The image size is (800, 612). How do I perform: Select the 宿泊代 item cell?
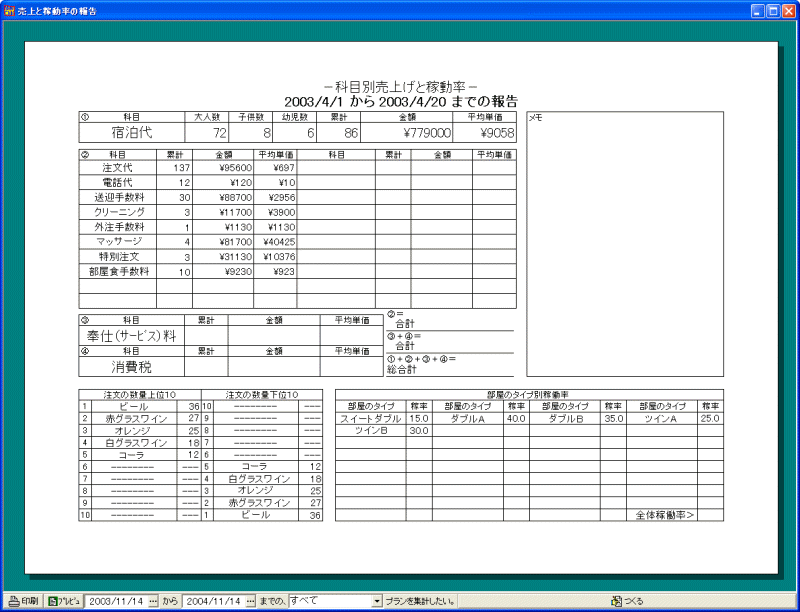pos(132,133)
